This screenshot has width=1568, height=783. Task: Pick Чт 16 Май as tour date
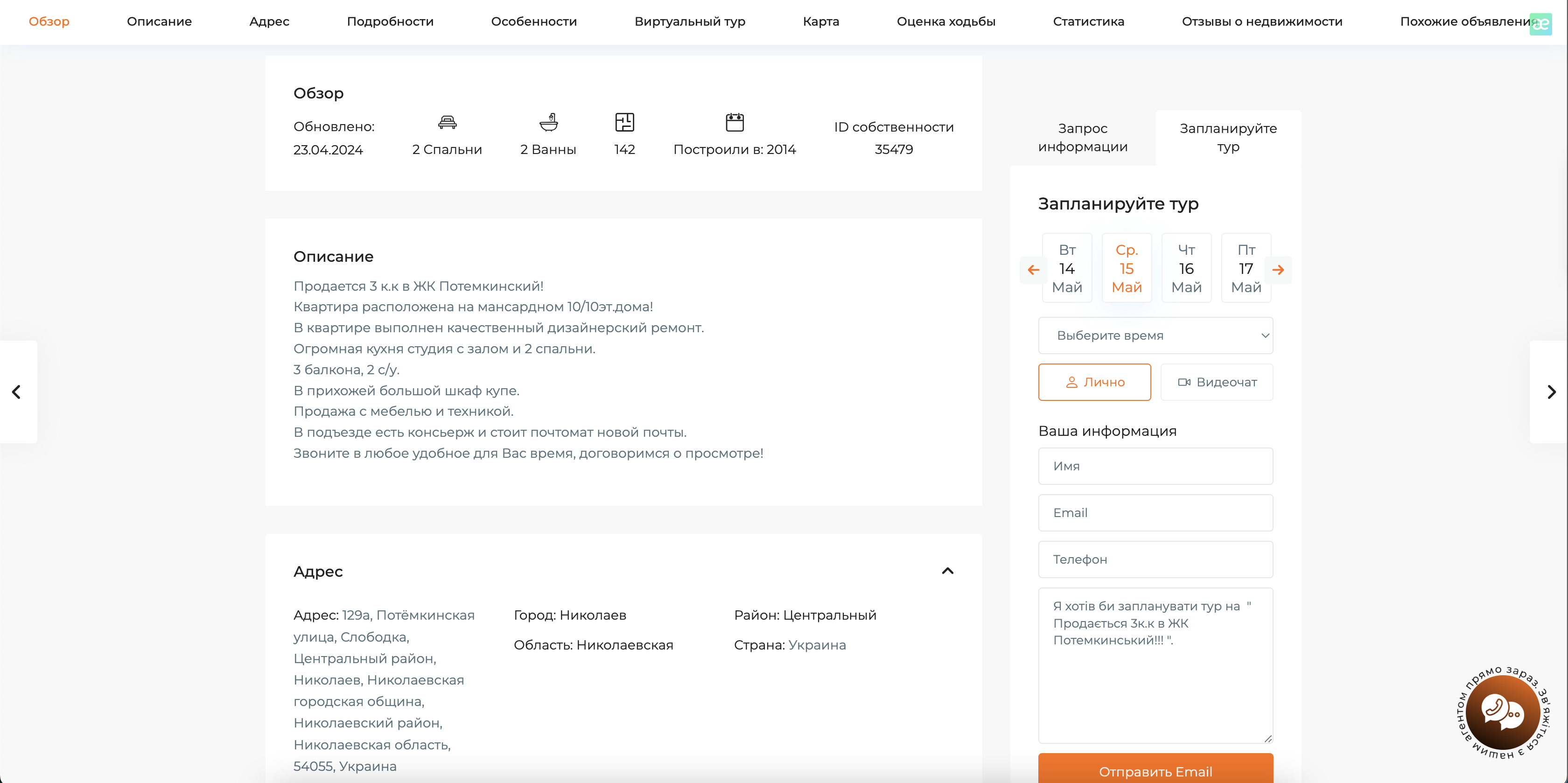pos(1186,268)
